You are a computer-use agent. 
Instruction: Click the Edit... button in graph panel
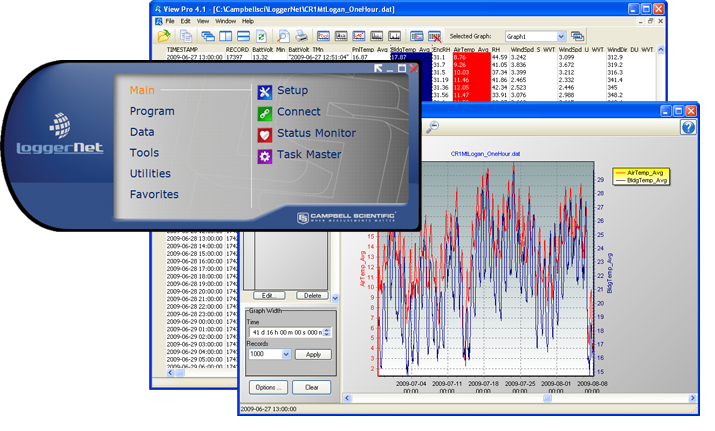[x=269, y=296]
